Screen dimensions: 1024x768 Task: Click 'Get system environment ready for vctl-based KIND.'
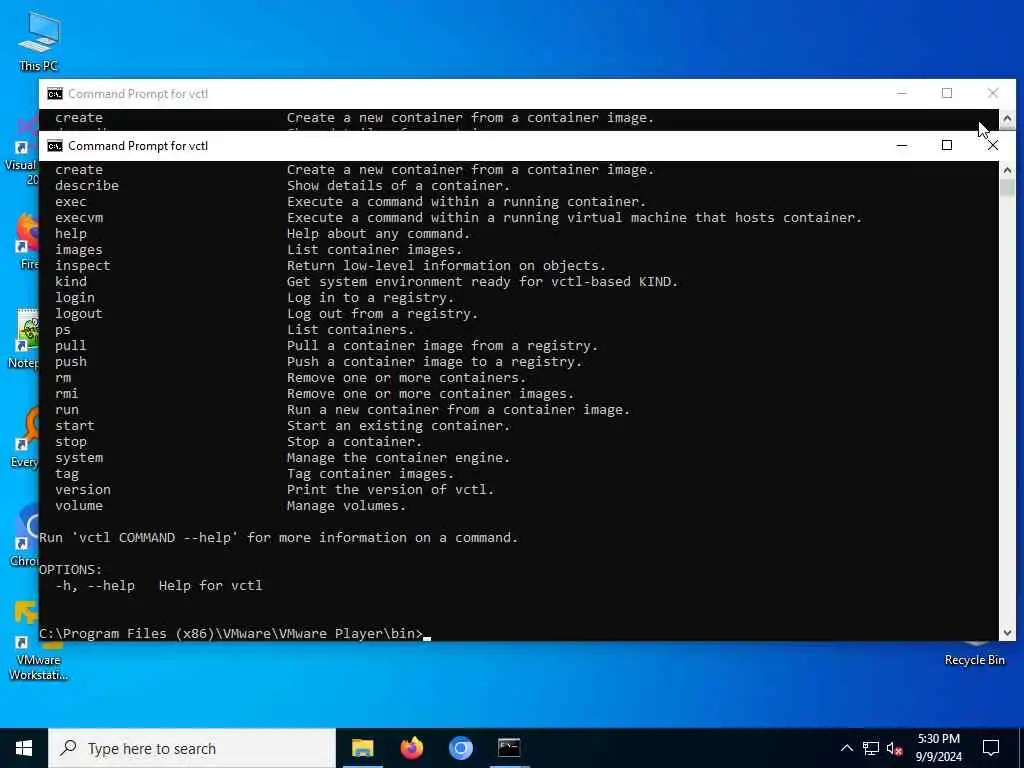(483, 281)
